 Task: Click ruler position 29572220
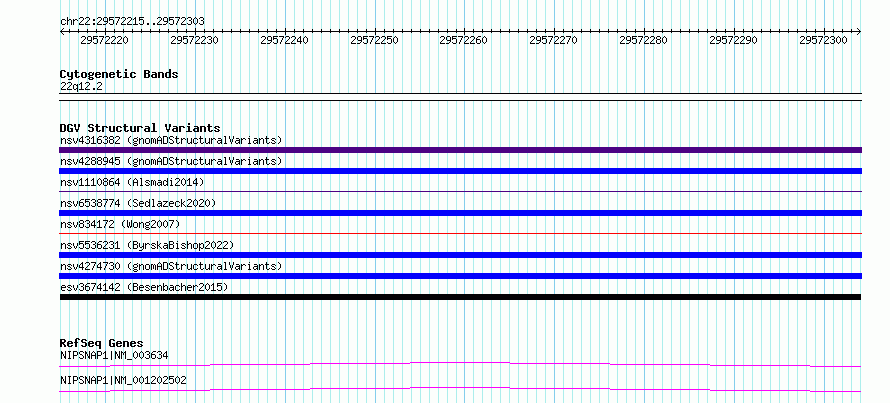104,40
